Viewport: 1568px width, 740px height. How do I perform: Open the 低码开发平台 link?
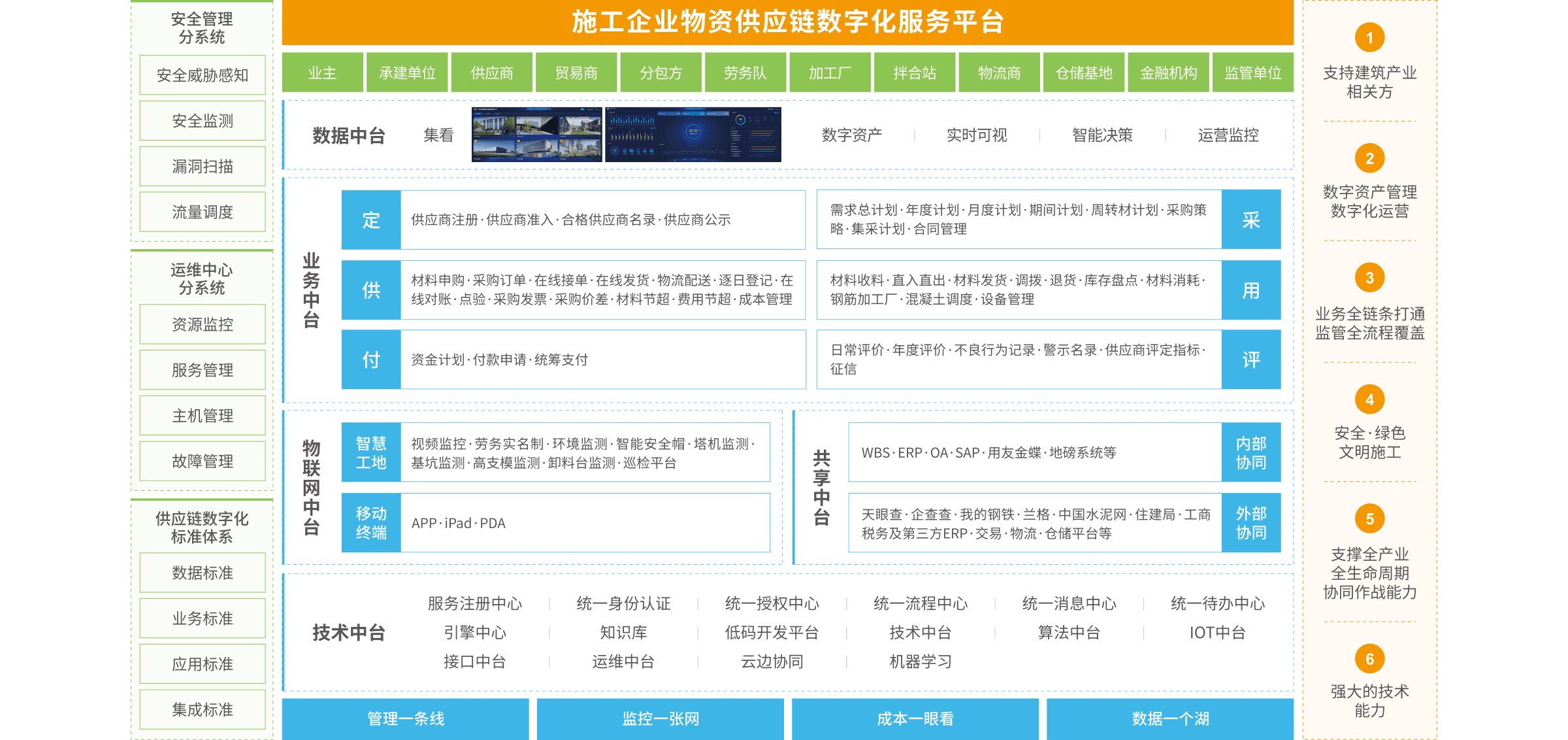click(x=772, y=632)
